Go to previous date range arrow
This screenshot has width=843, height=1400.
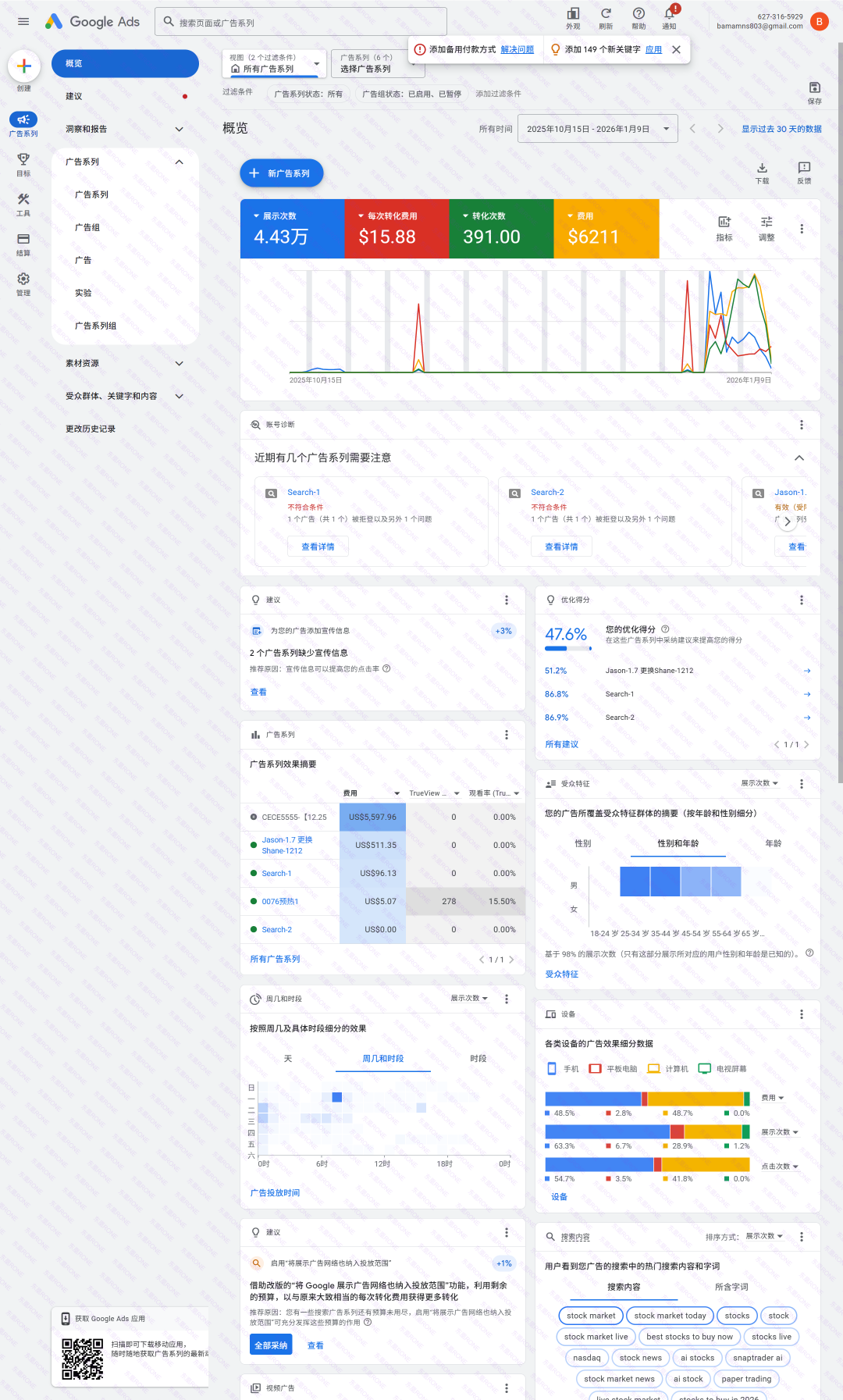(692, 129)
